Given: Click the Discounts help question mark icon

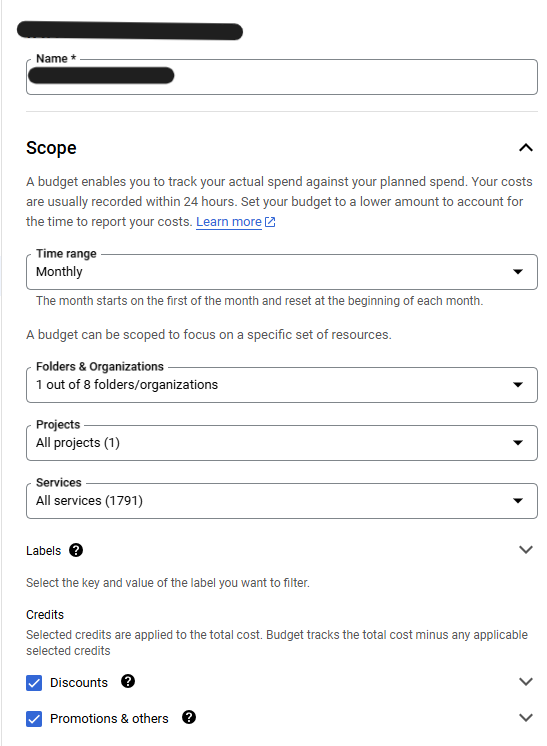Looking at the screenshot, I should 128,681.
